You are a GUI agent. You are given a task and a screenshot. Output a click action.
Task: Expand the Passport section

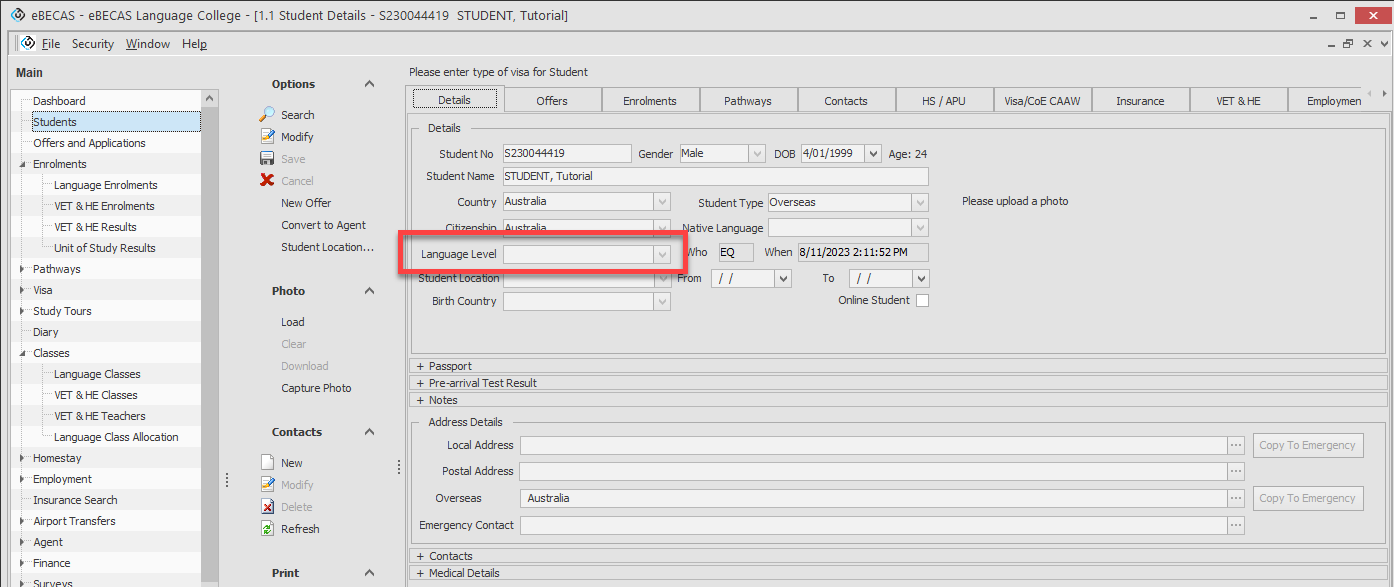[x=421, y=366]
